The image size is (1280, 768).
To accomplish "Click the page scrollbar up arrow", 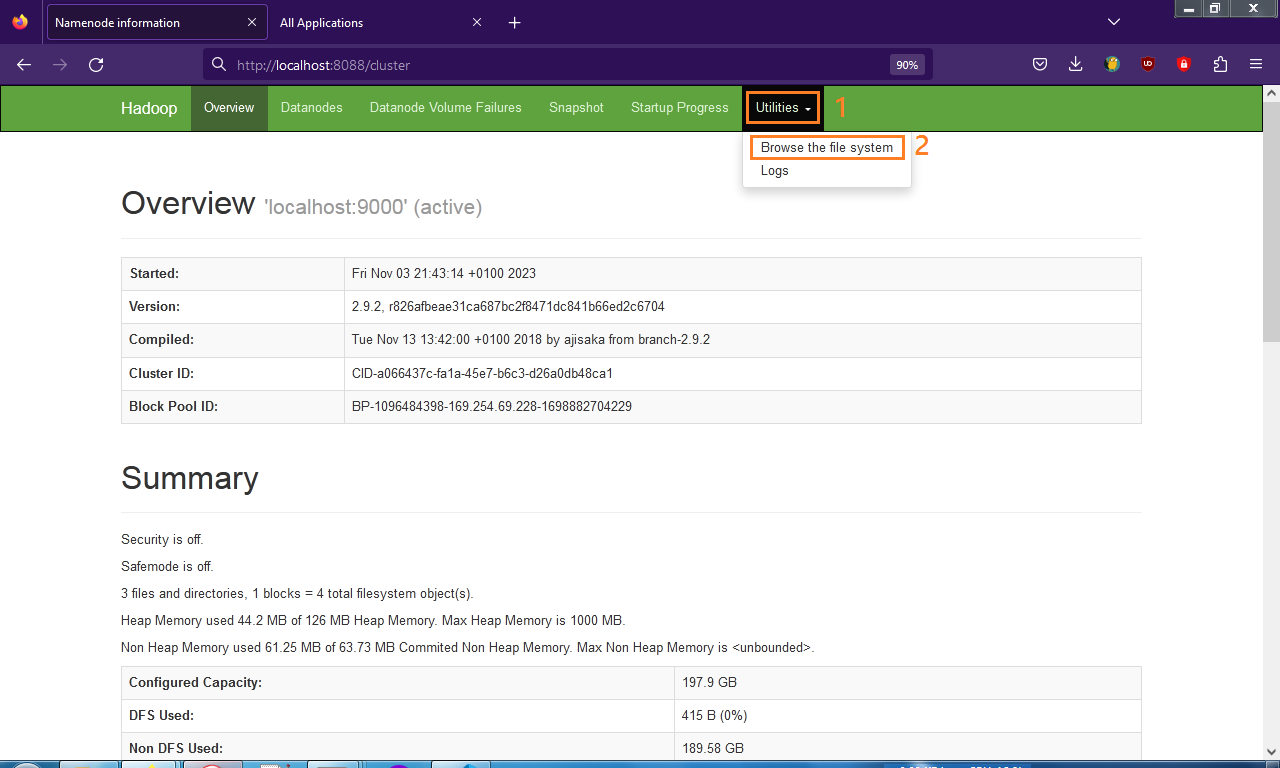I will pos(1271,94).
